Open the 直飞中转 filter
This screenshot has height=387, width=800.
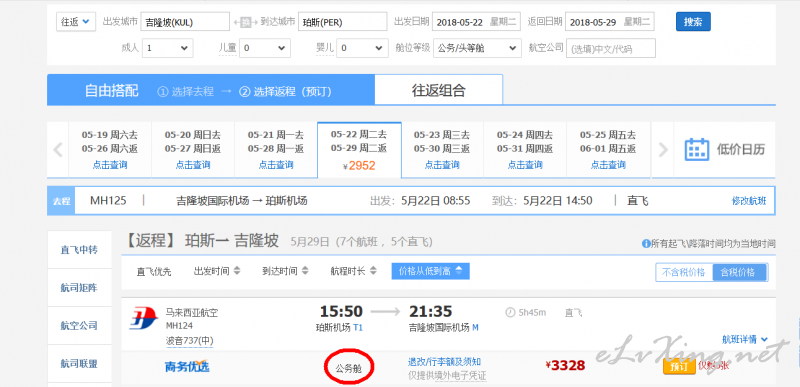coord(79,250)
